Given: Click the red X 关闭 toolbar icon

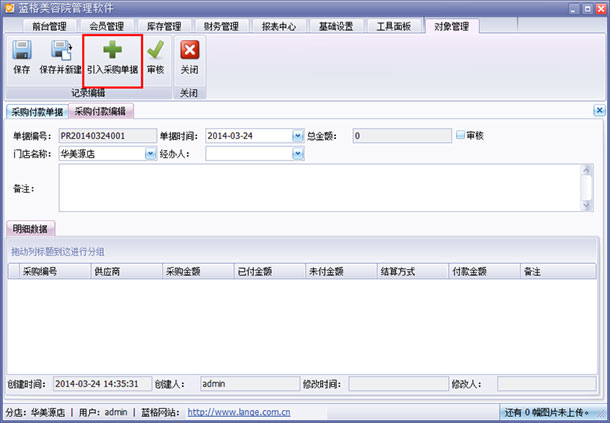Looking at the screenshot, I should click(x=189, y=50).
